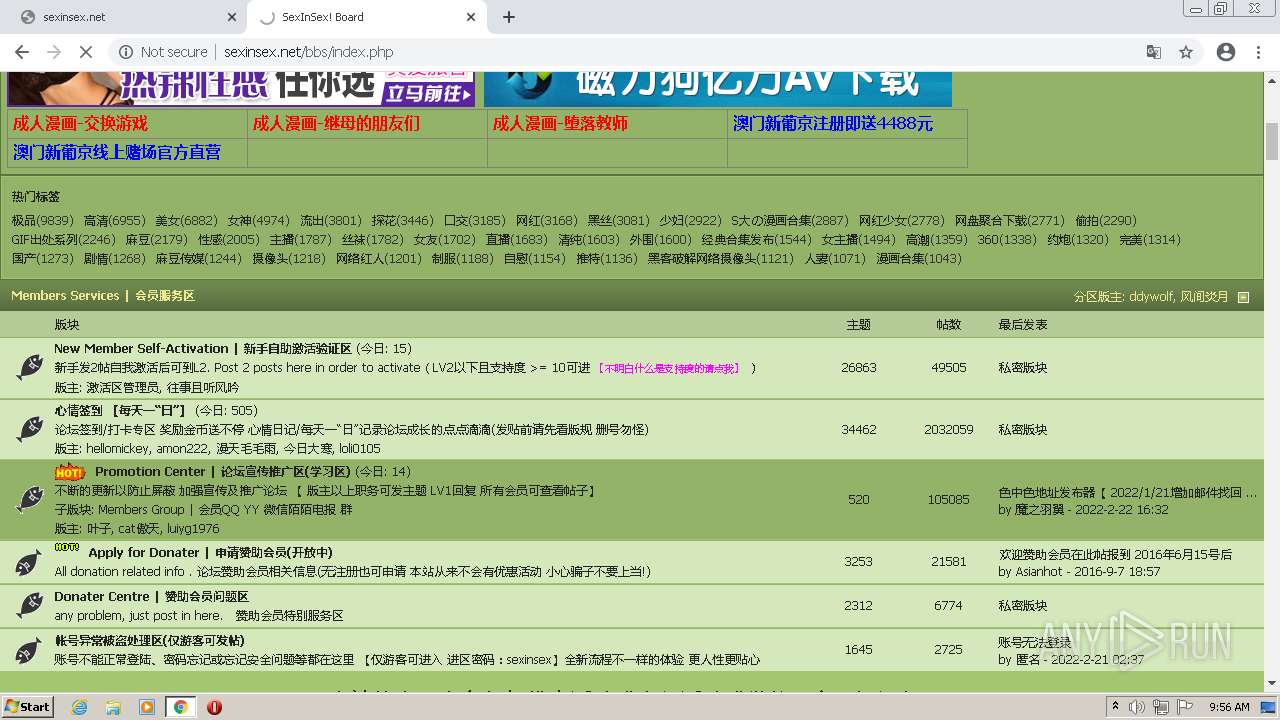Screen dimensions: 1280x720
Task: Open the 成人漫画-交换游戏 ad link
Action: coord(80,123)
